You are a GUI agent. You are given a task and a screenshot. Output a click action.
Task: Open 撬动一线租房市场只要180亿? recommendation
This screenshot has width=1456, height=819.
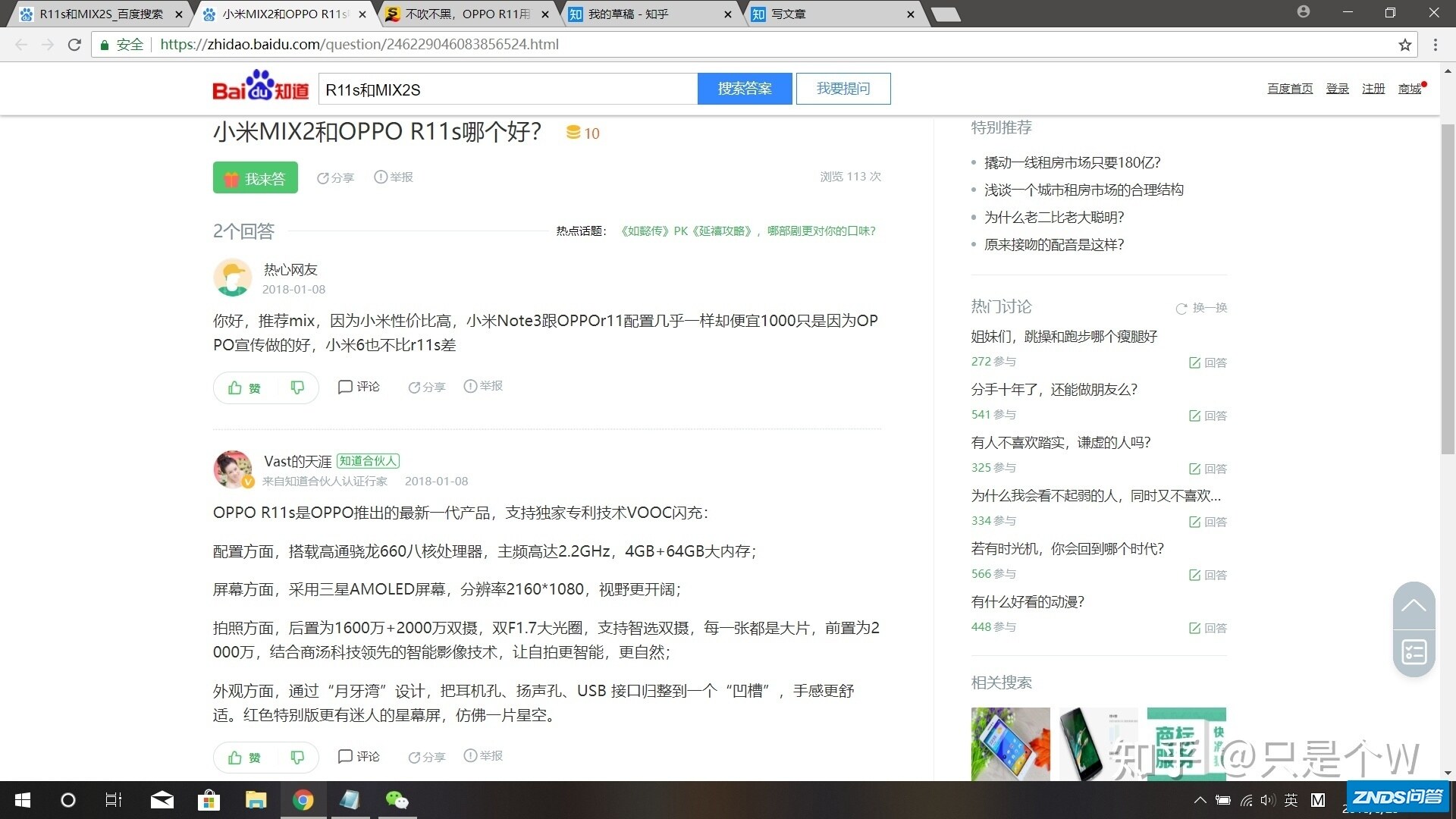point(1072,162)
